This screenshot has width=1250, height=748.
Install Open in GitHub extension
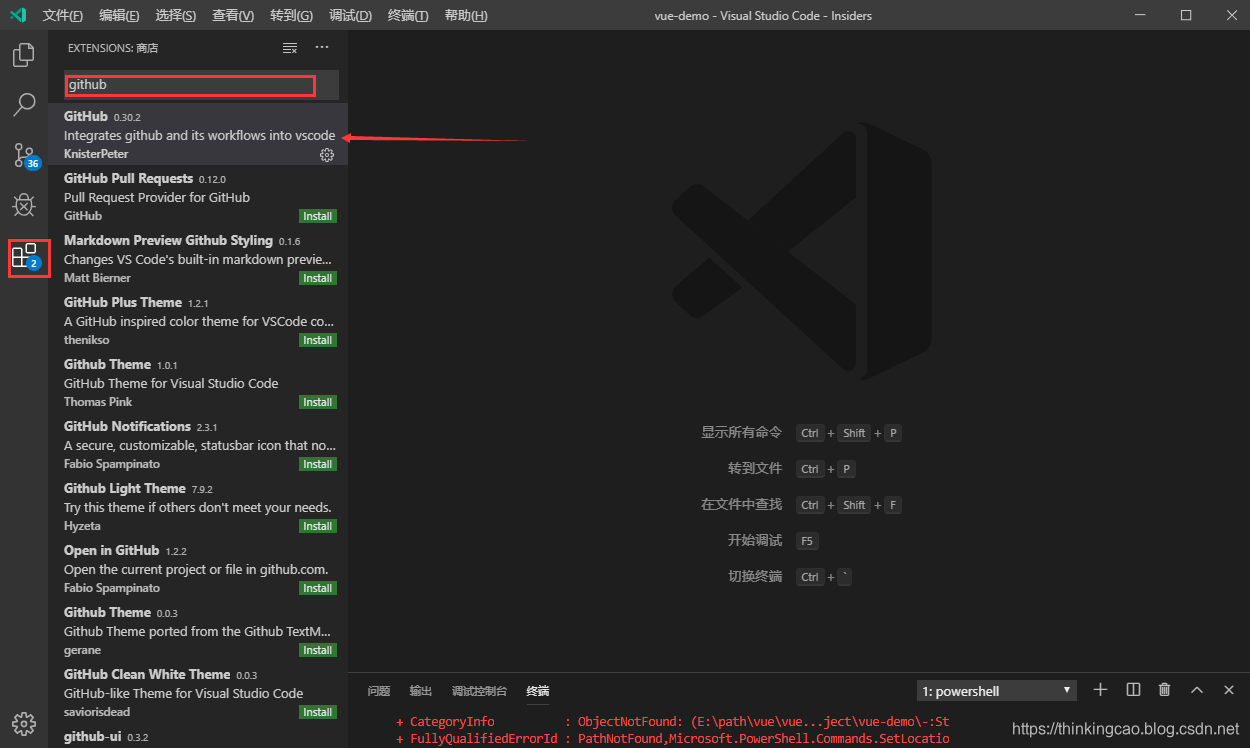[x=318, y=588]
